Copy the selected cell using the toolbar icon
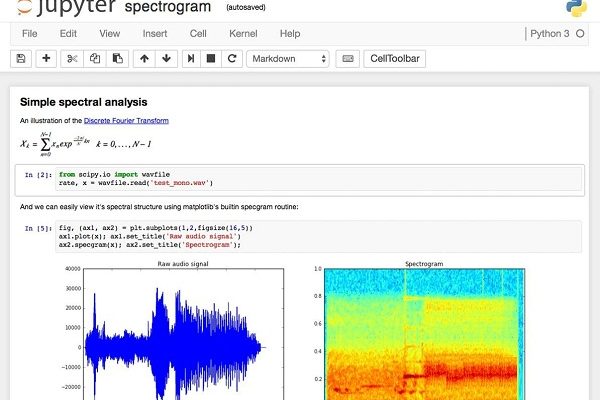600x400 pixels. pos(95,59)
